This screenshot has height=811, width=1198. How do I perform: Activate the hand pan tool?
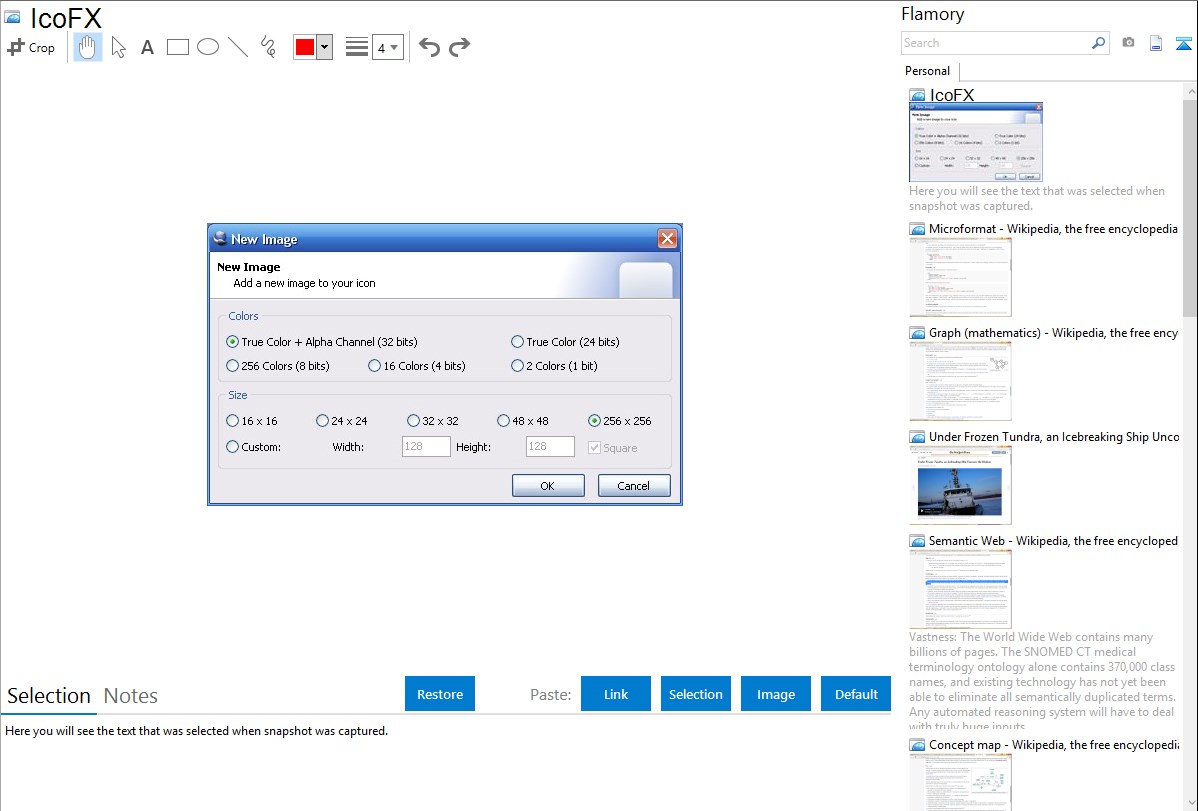point(88,47)
